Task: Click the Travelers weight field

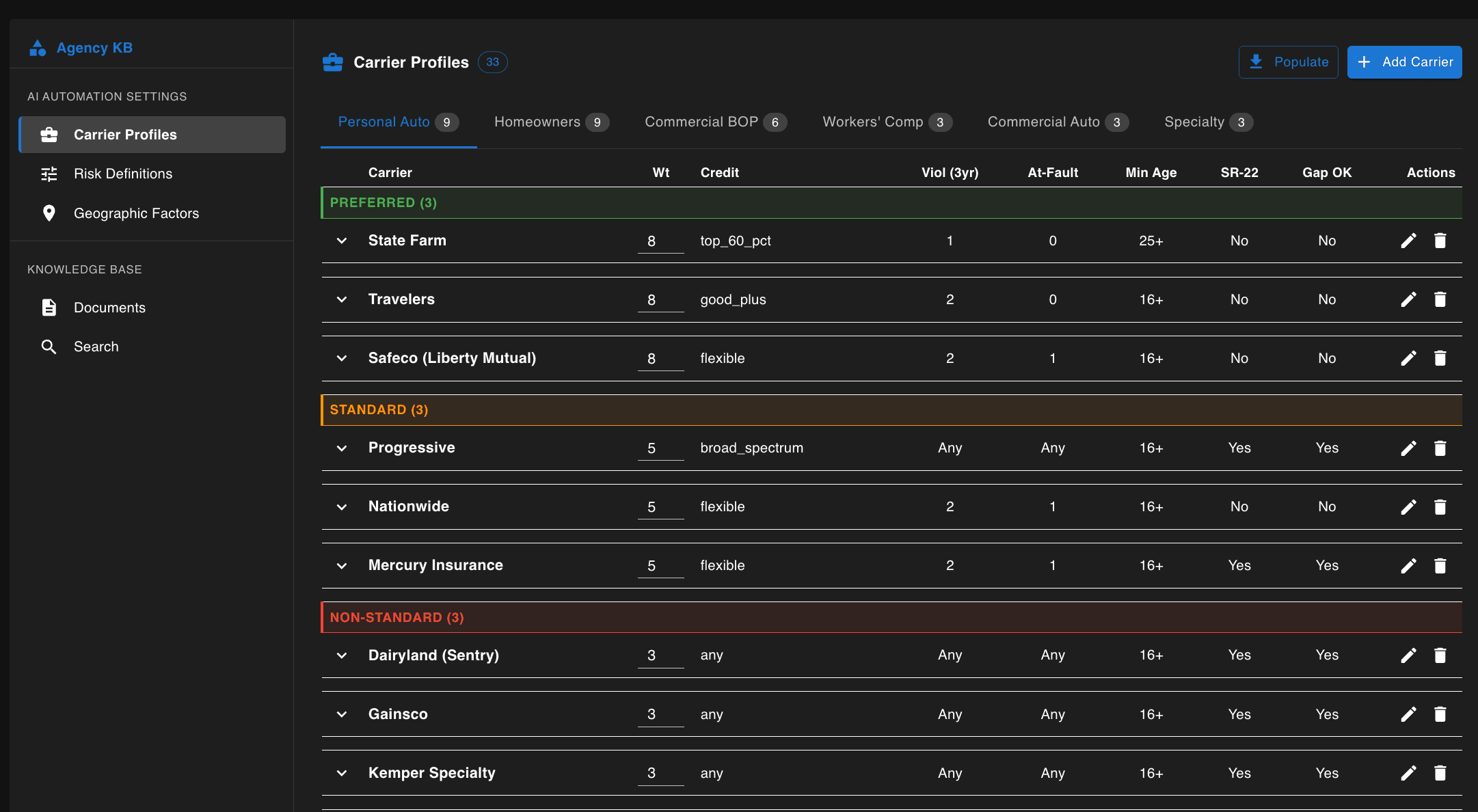Action: pos(660,299)
